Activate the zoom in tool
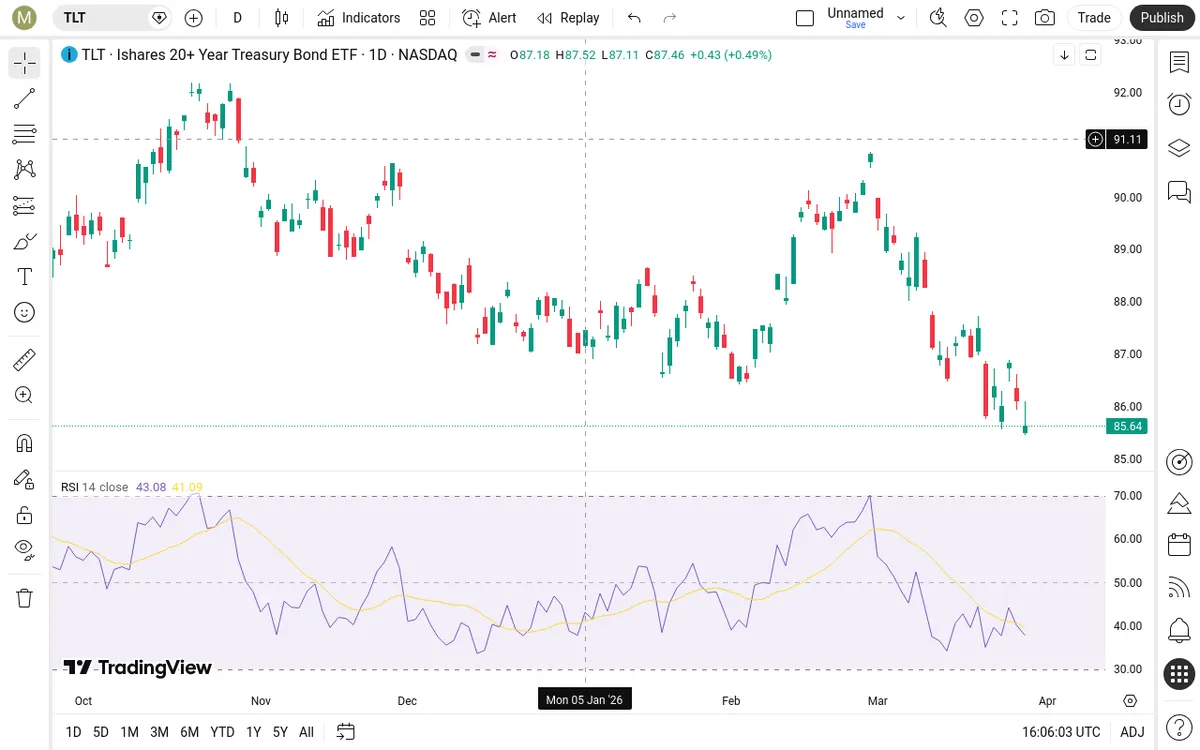 pos(25,395)
